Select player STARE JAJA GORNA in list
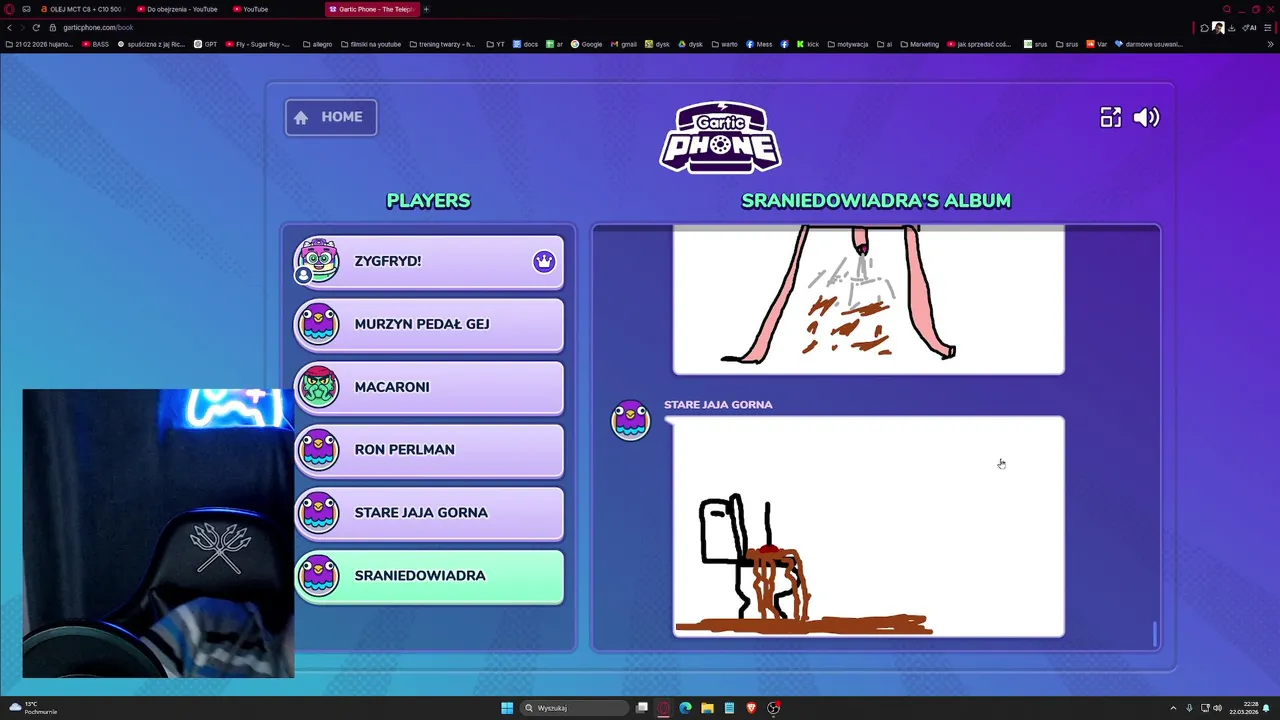1280x720 pixels. (x=429, y=514)
